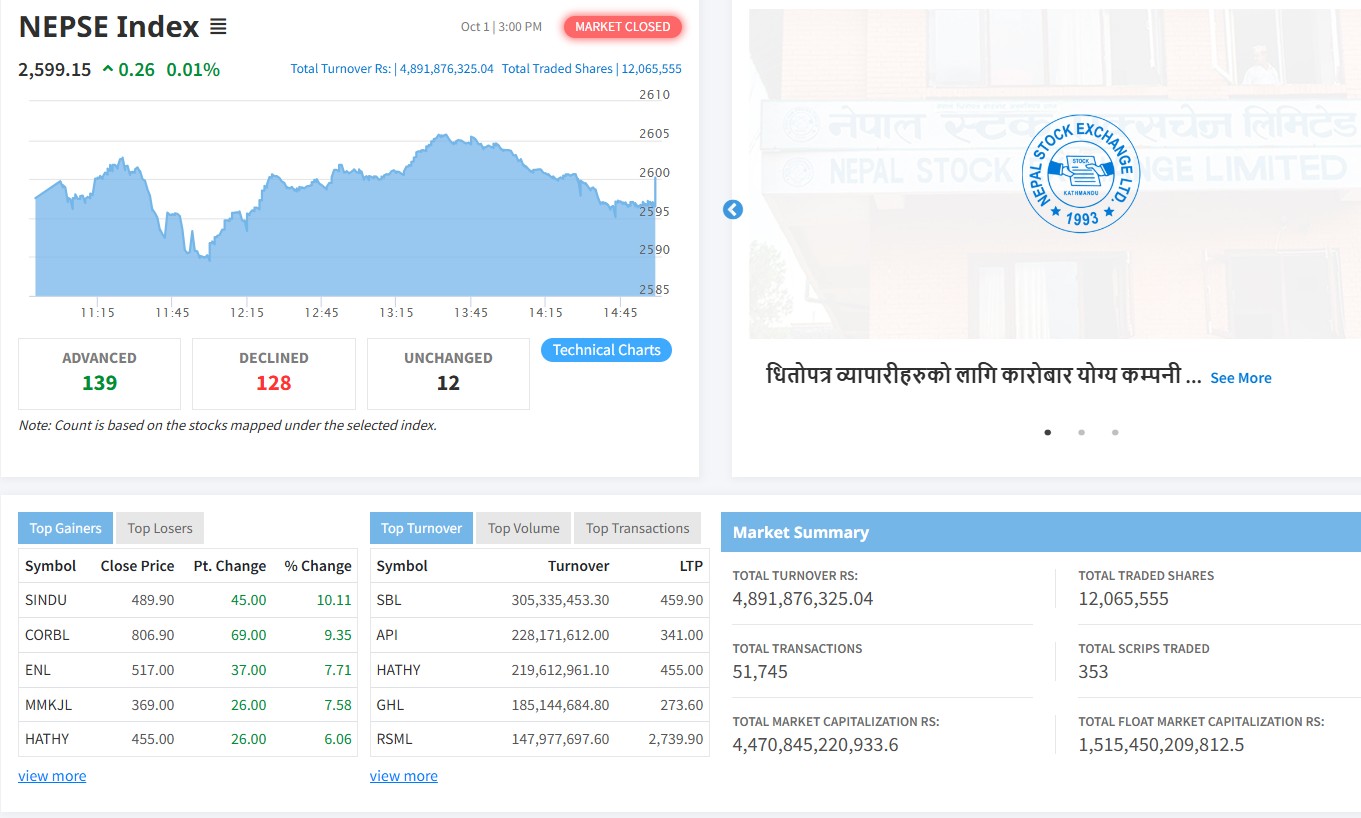Click the Close Price column header
Viewport: 1361px width, 818px height.
coord(137,566)
